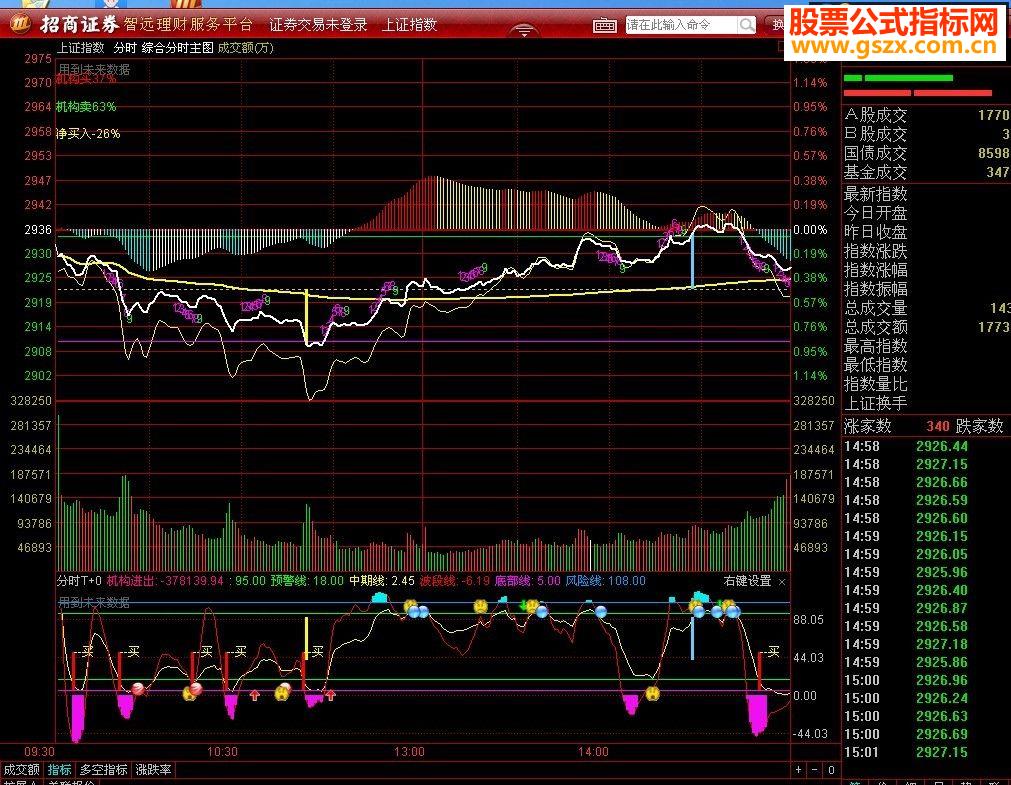Click the 2936 price axis label
Screen dimensions: 1011x785
pyautogui.click(x=37, y=230)
